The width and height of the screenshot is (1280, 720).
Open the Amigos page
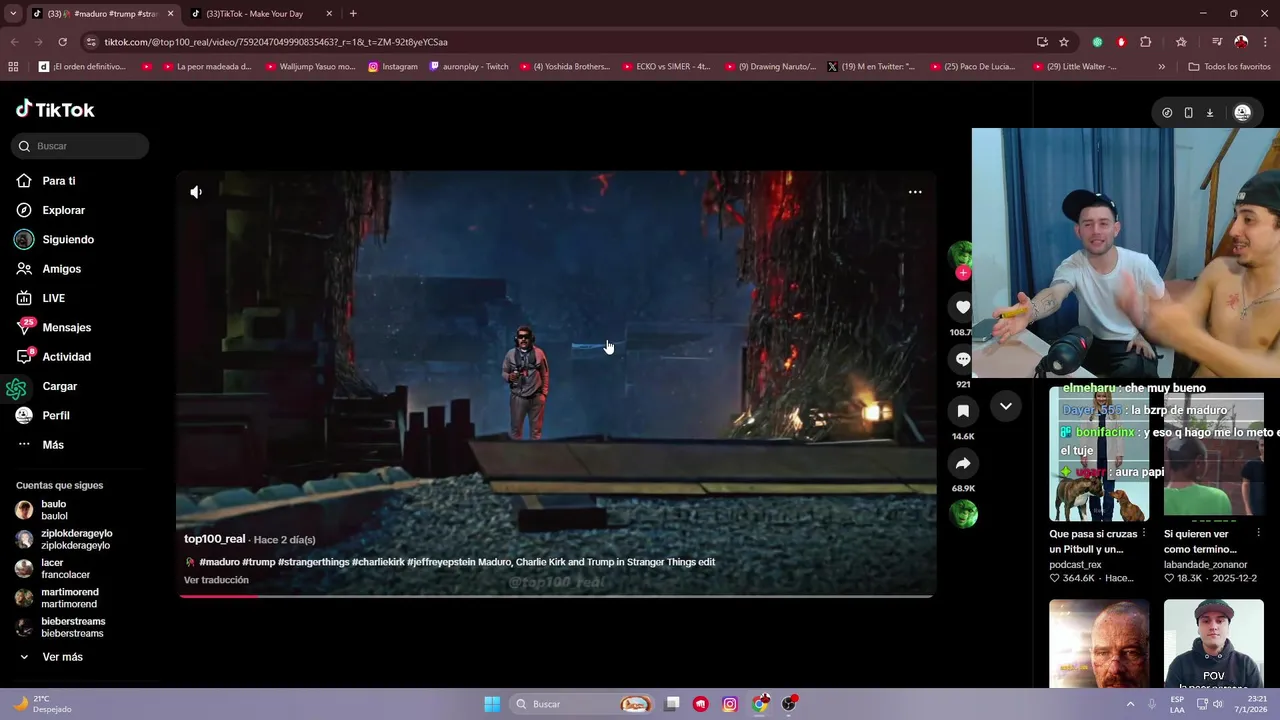click(x=61, y=269)
